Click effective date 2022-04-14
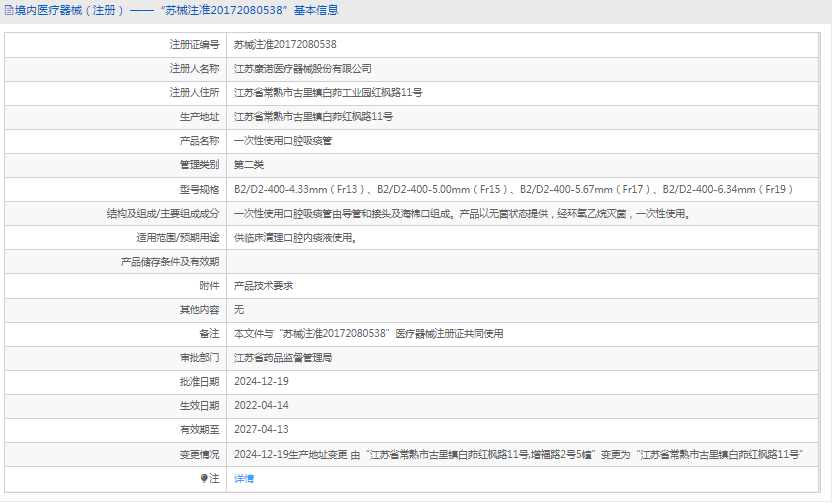This screenshot has width=832, height=504. point(261,406)
